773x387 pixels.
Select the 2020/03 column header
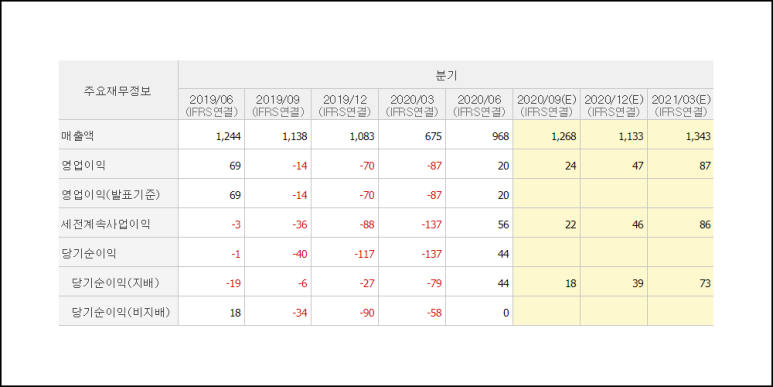coord(412,105)
